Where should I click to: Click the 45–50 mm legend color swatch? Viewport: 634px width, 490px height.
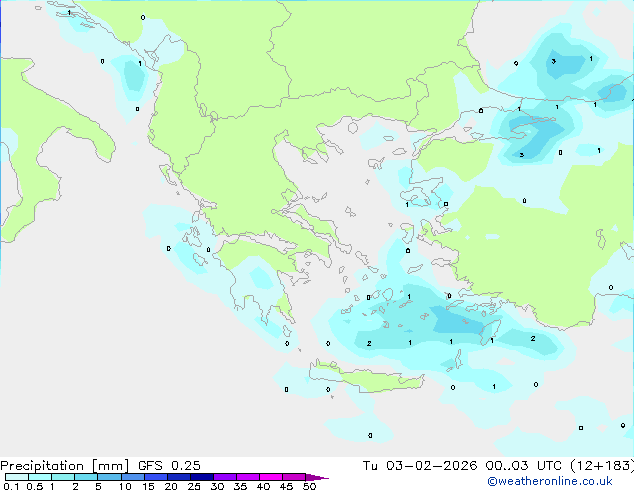pos(294,477)
